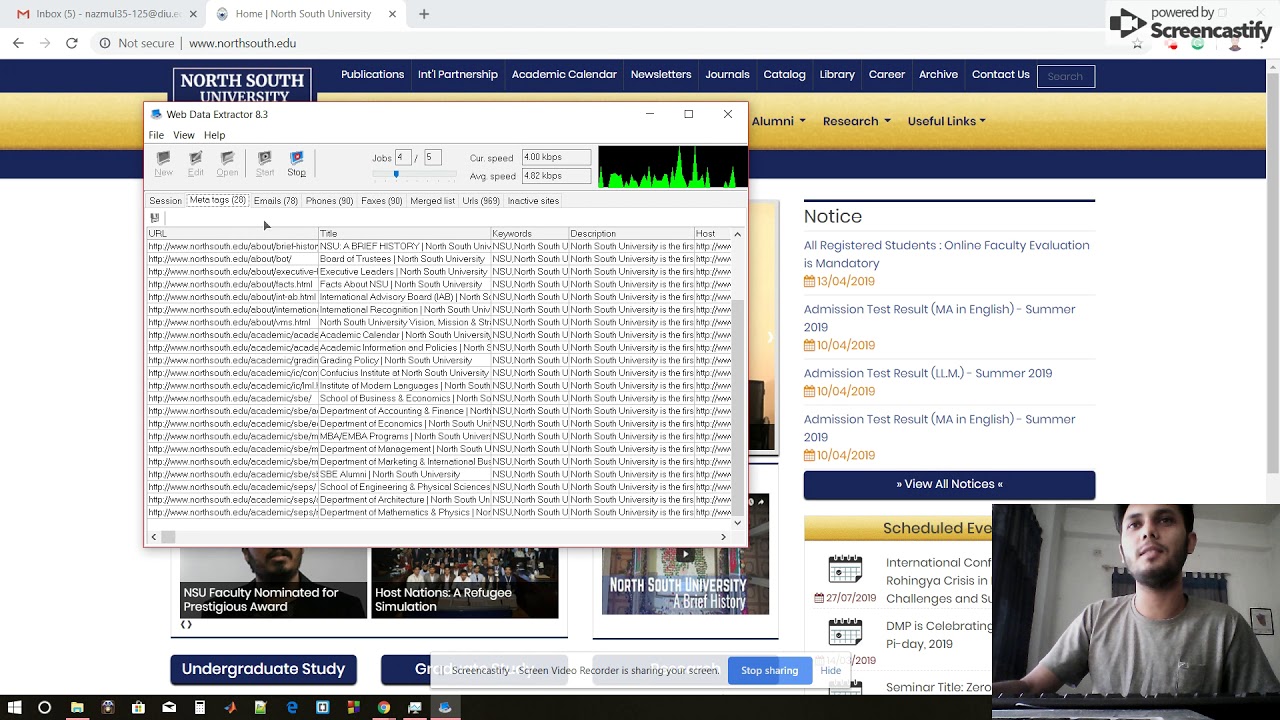Expand the Useful Links dropdown on the website

[946, 121]
